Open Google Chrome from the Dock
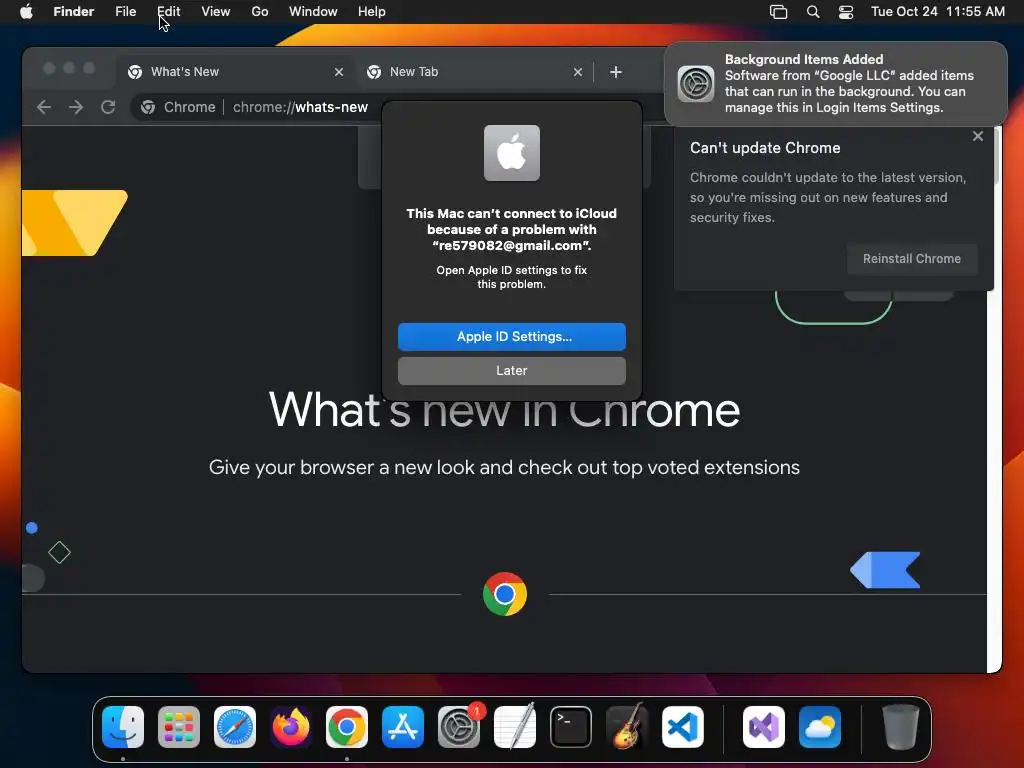 tap(347, 727)
